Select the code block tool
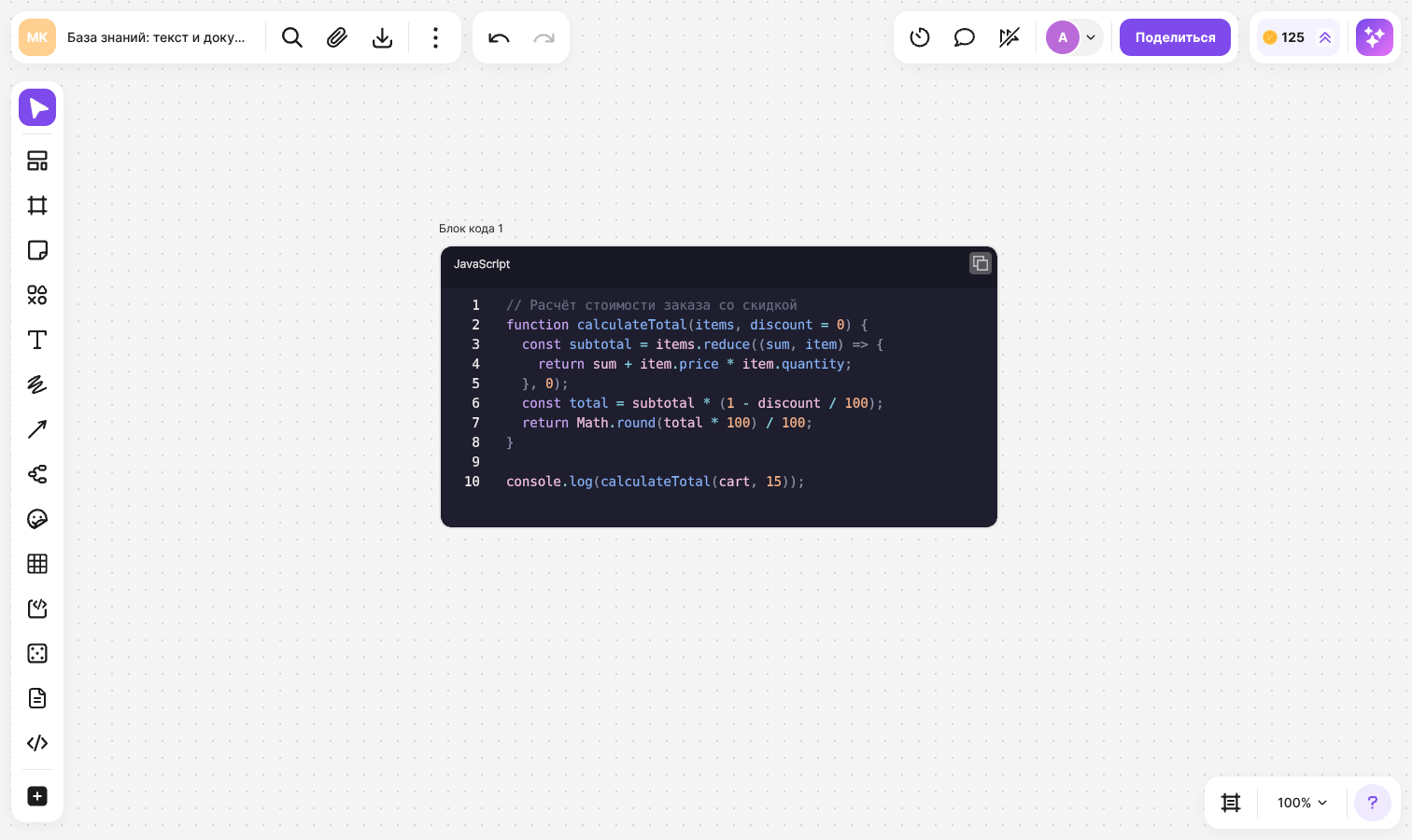1412x840 pixels. (37, 743)
